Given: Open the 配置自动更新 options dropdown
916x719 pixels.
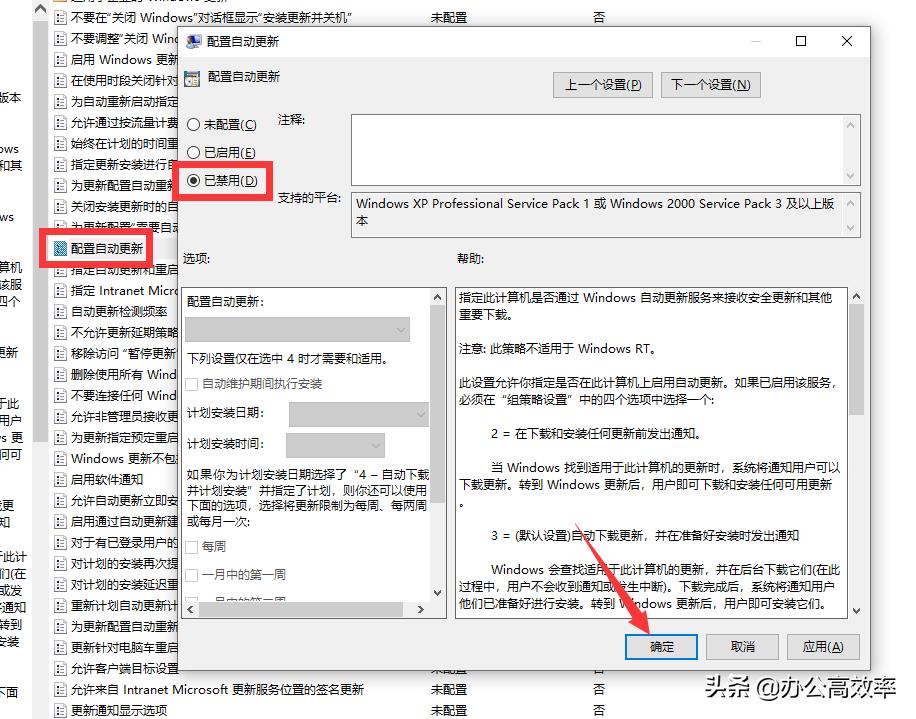Looking at the screenshot, I should [297, 330].
